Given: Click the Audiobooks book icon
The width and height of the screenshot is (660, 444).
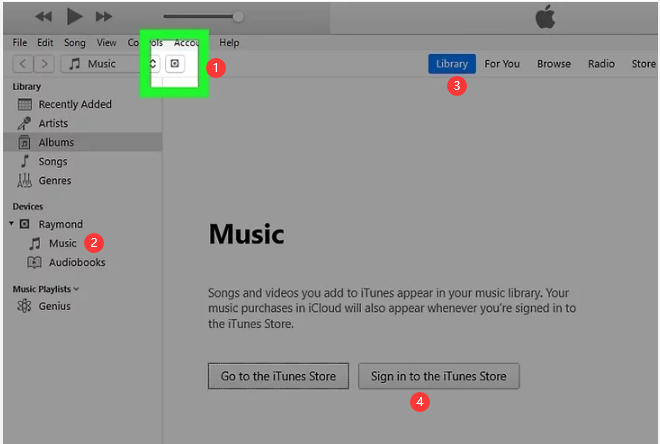Looking at the screenshot, I should pyautogui.click(x=34, y=262).
